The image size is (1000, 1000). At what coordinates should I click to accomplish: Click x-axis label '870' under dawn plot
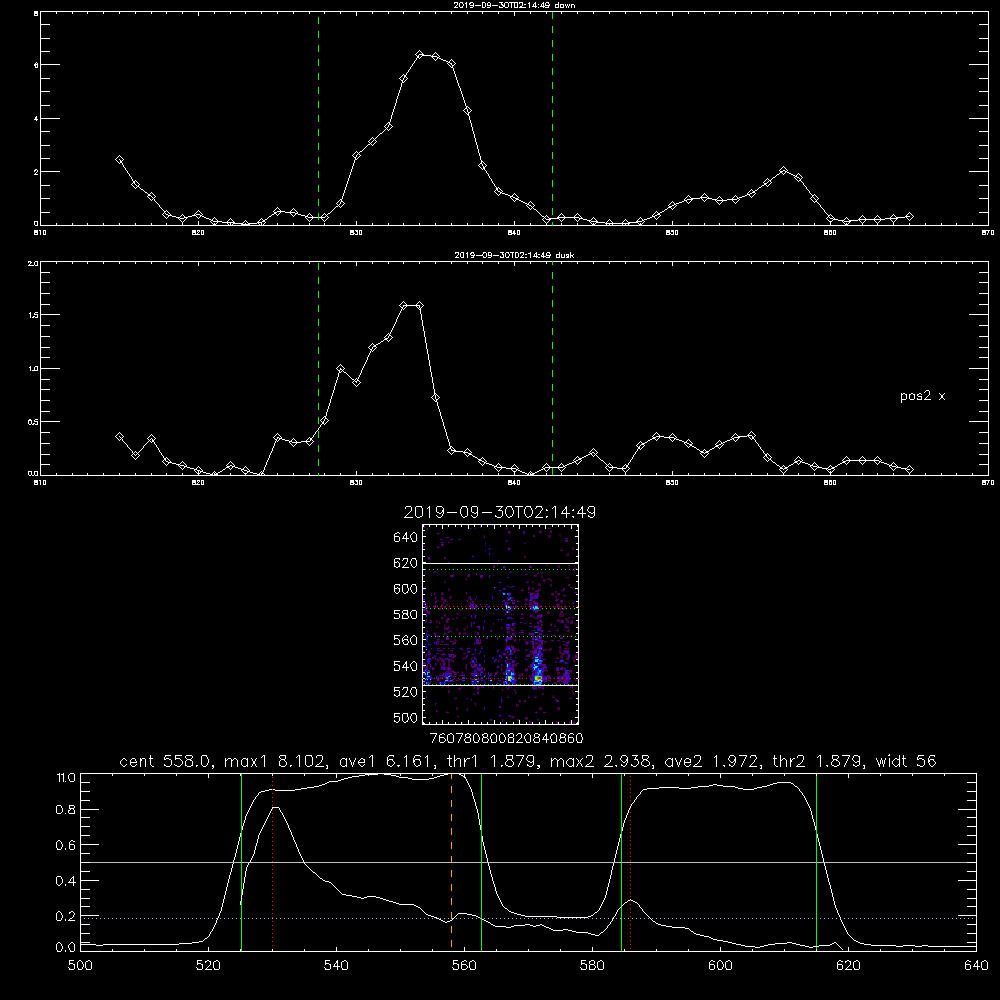click(988, 233)
